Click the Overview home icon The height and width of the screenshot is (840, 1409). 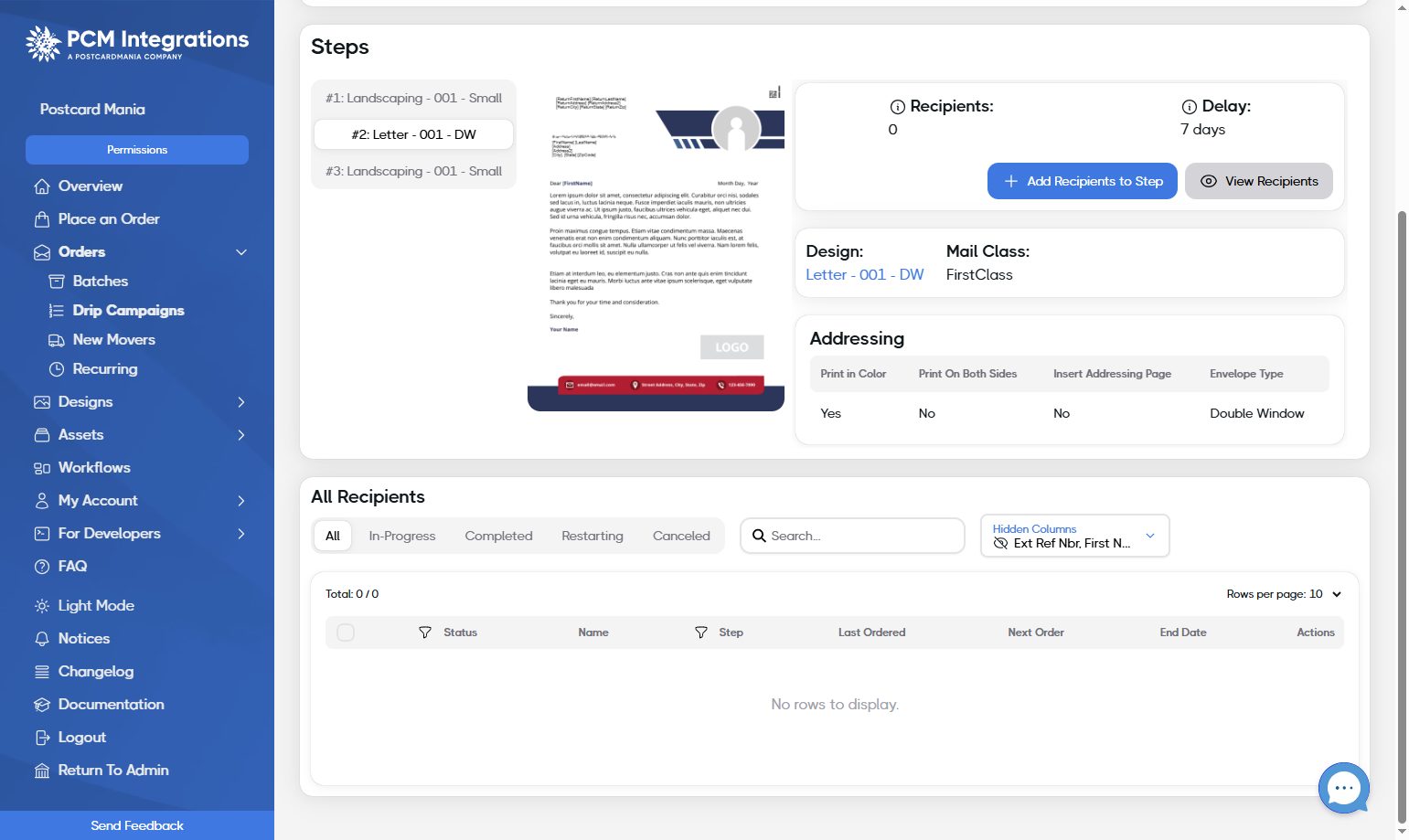pyautogui.click(x=42, y=186)
